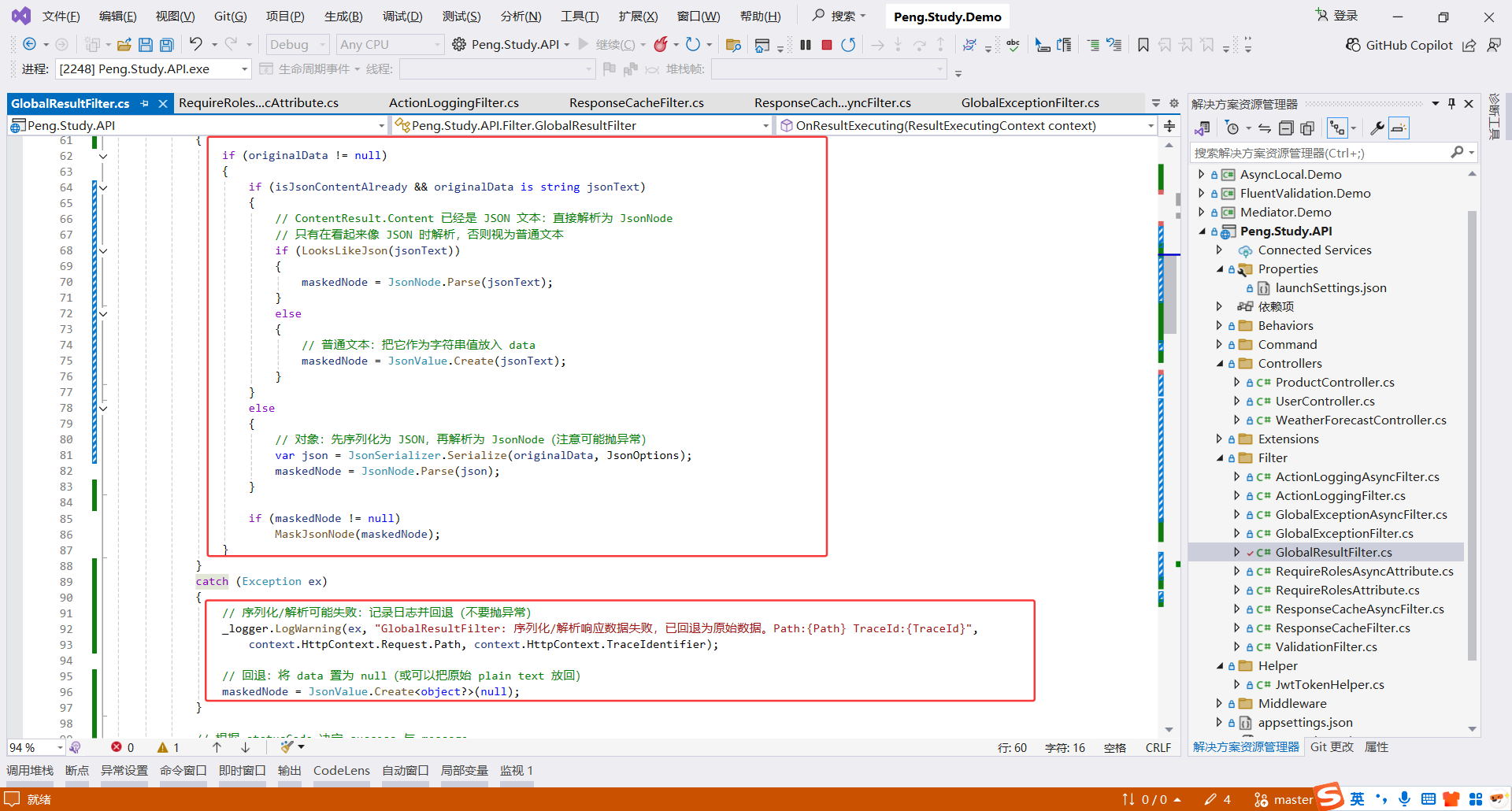Image resolution: width=1512 pixels, height=811 pixels.
Task: Expand the Middleware folder node
Action: click(1220, 704)
